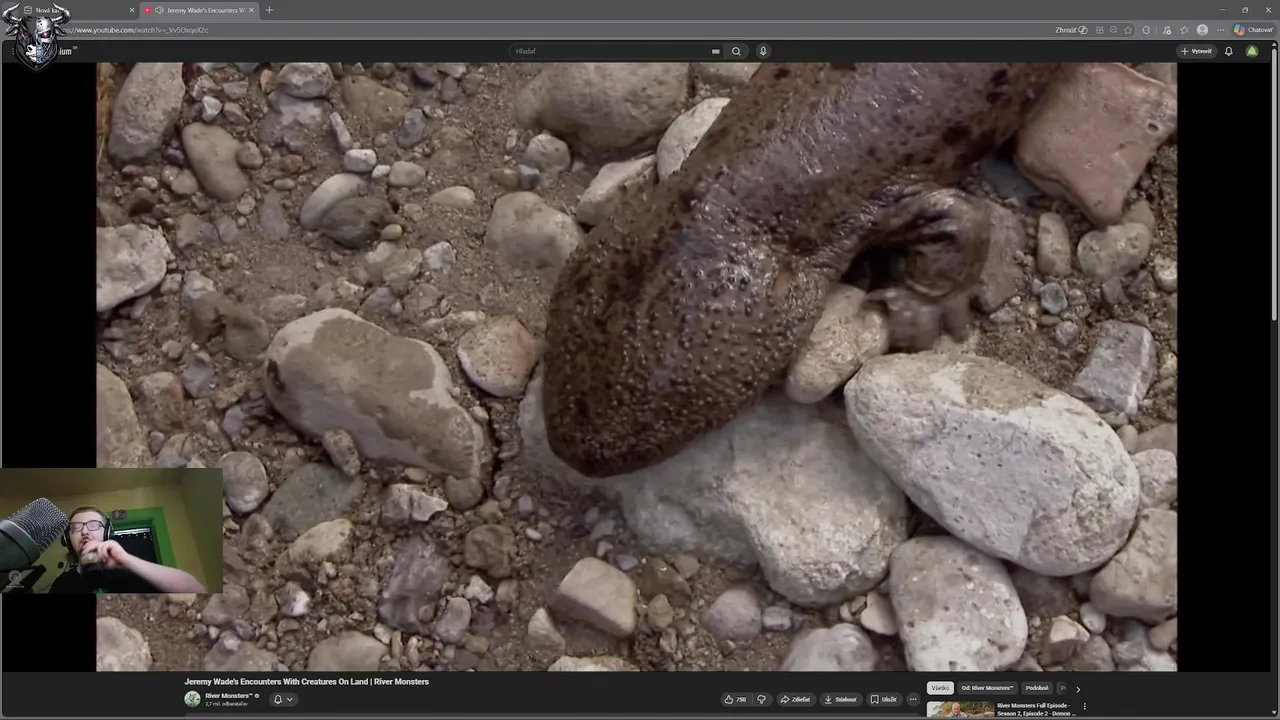Select the Všetko filter chip
The width and height of the screenshot is (1280, 720).
click(x=940, y=688)
